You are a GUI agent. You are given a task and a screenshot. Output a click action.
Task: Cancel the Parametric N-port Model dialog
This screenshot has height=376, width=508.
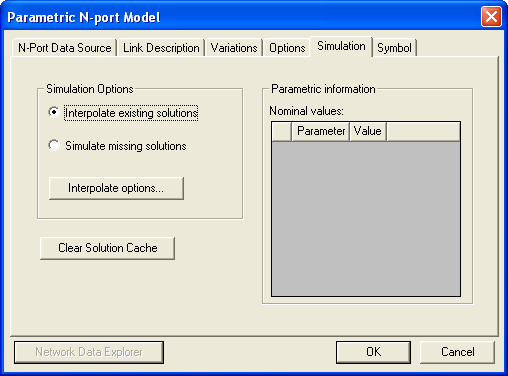[x=457, y=352]
